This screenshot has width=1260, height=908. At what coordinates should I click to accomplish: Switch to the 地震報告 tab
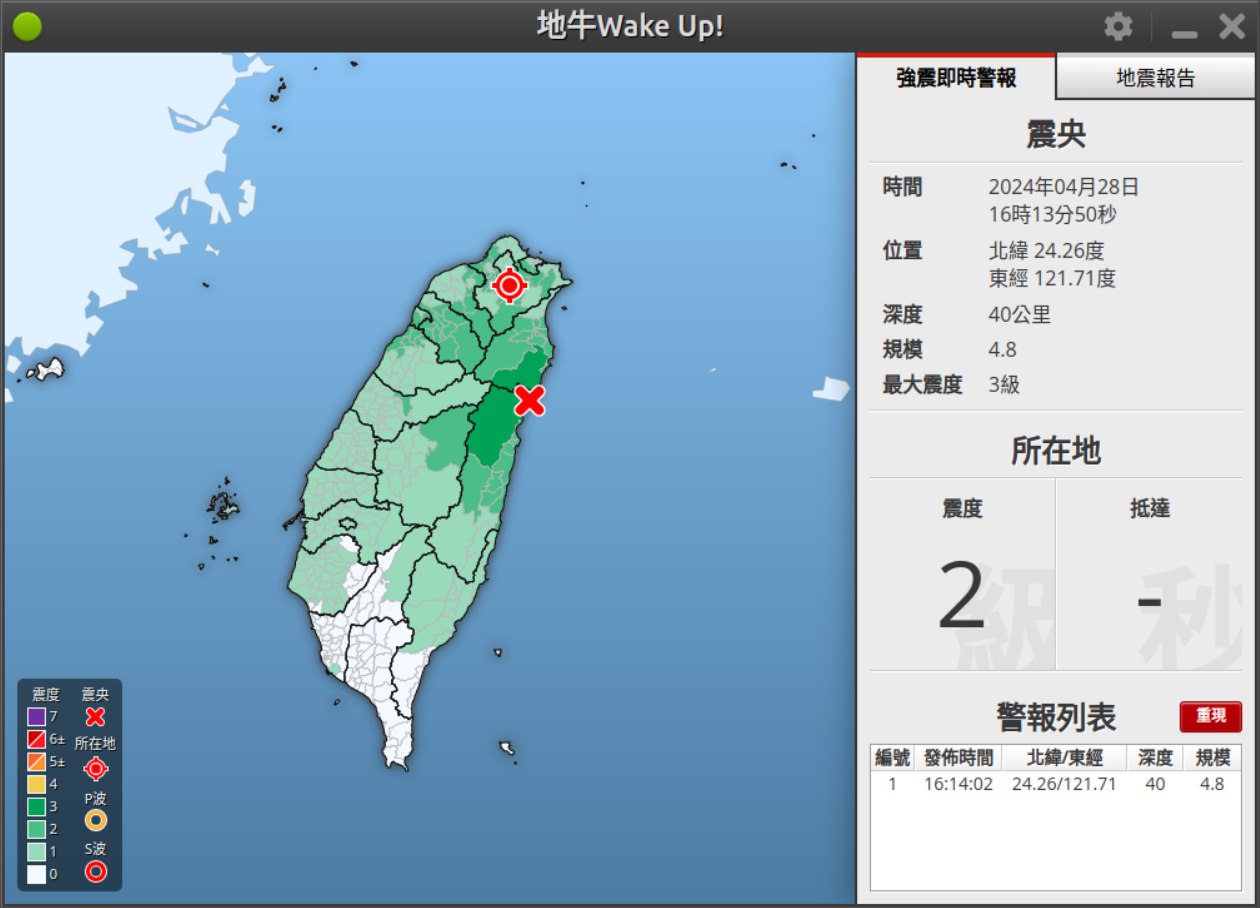pyautogui.click(x=1155, y=78)
